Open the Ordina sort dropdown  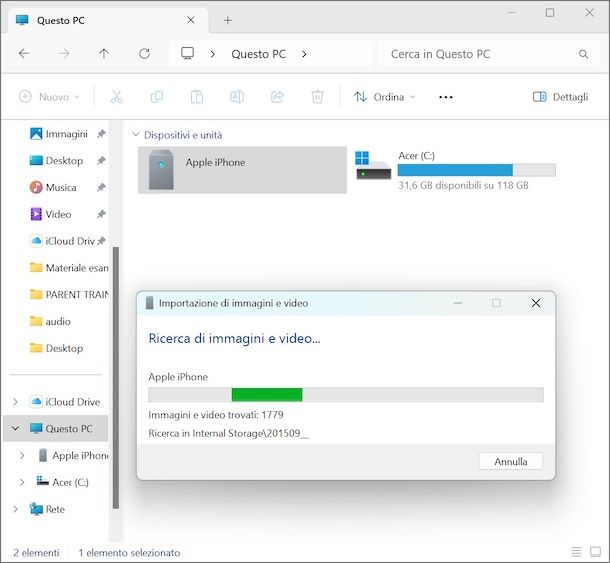384,97
